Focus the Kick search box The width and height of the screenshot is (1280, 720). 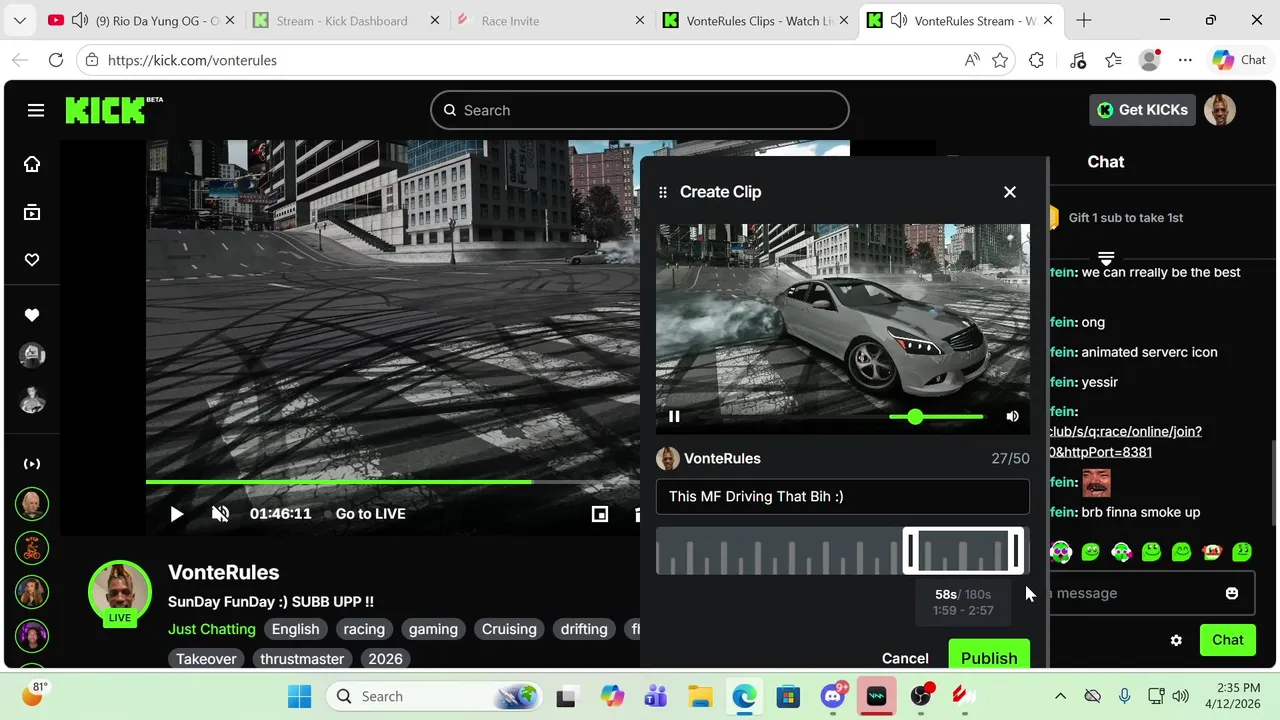pos(640,110)
